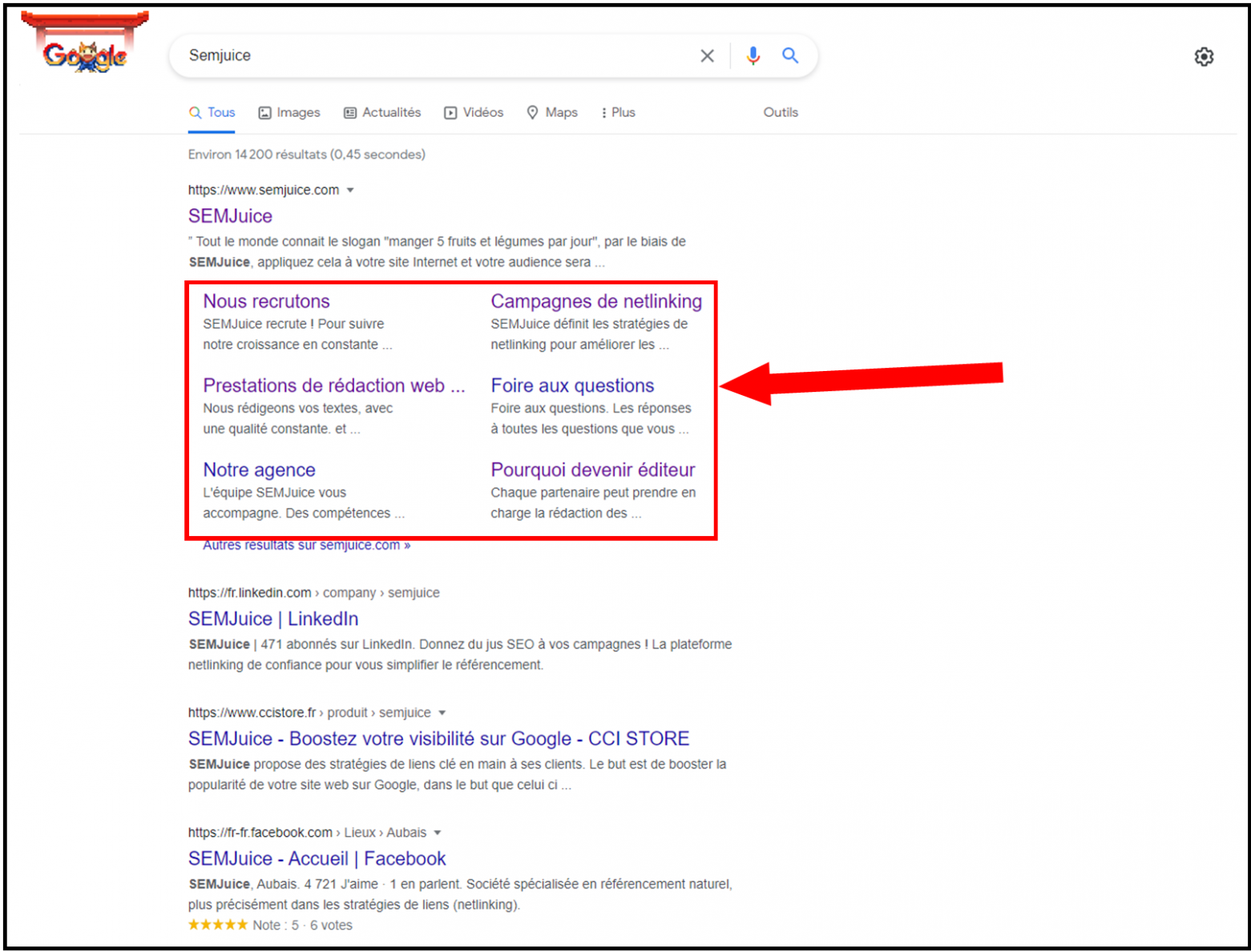Clear the search box with X
The width and height of the screenshot is (1251, 952).
pos(707,56)
